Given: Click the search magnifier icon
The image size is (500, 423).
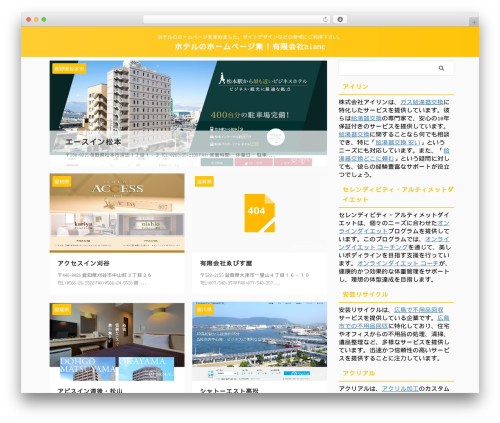Looking at the screenshot, I should 441,68.
